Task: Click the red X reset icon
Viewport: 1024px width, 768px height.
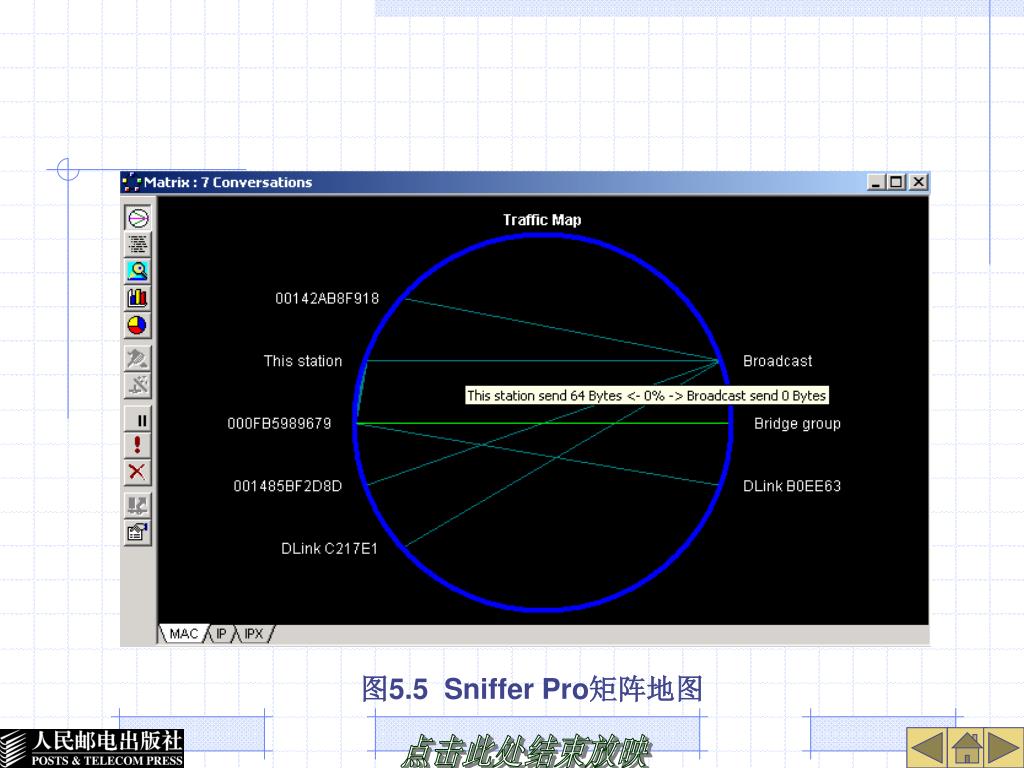Action: (x=138, y=472)
